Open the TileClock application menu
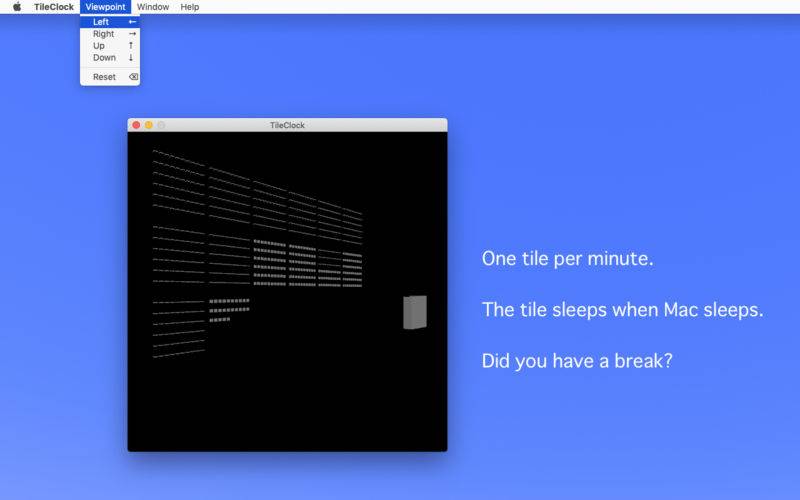This screenshot has width=800, height=500. tap(54, 7)
